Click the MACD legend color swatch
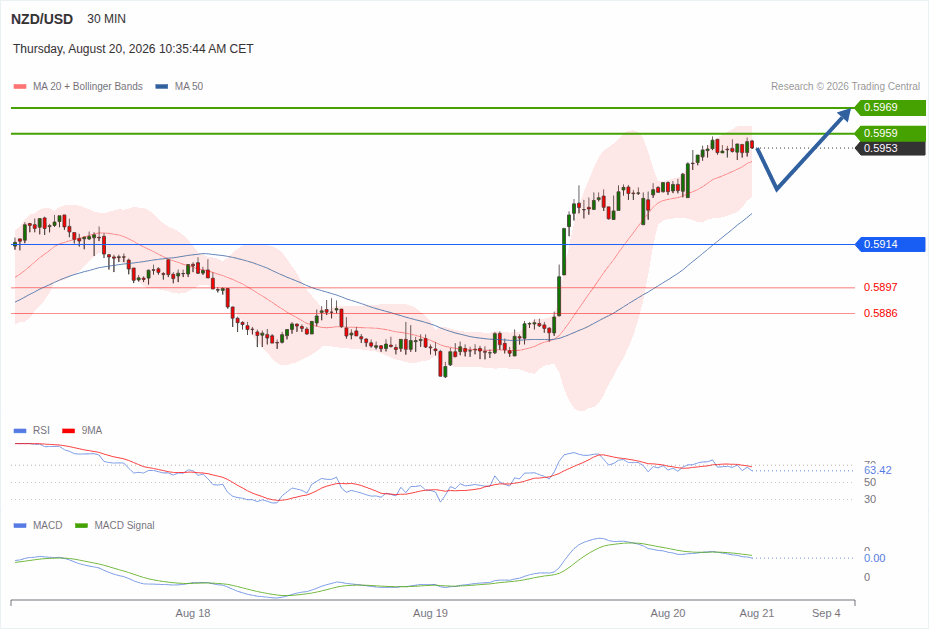Viewport: 929px width, 629px height. coord(20,525)
